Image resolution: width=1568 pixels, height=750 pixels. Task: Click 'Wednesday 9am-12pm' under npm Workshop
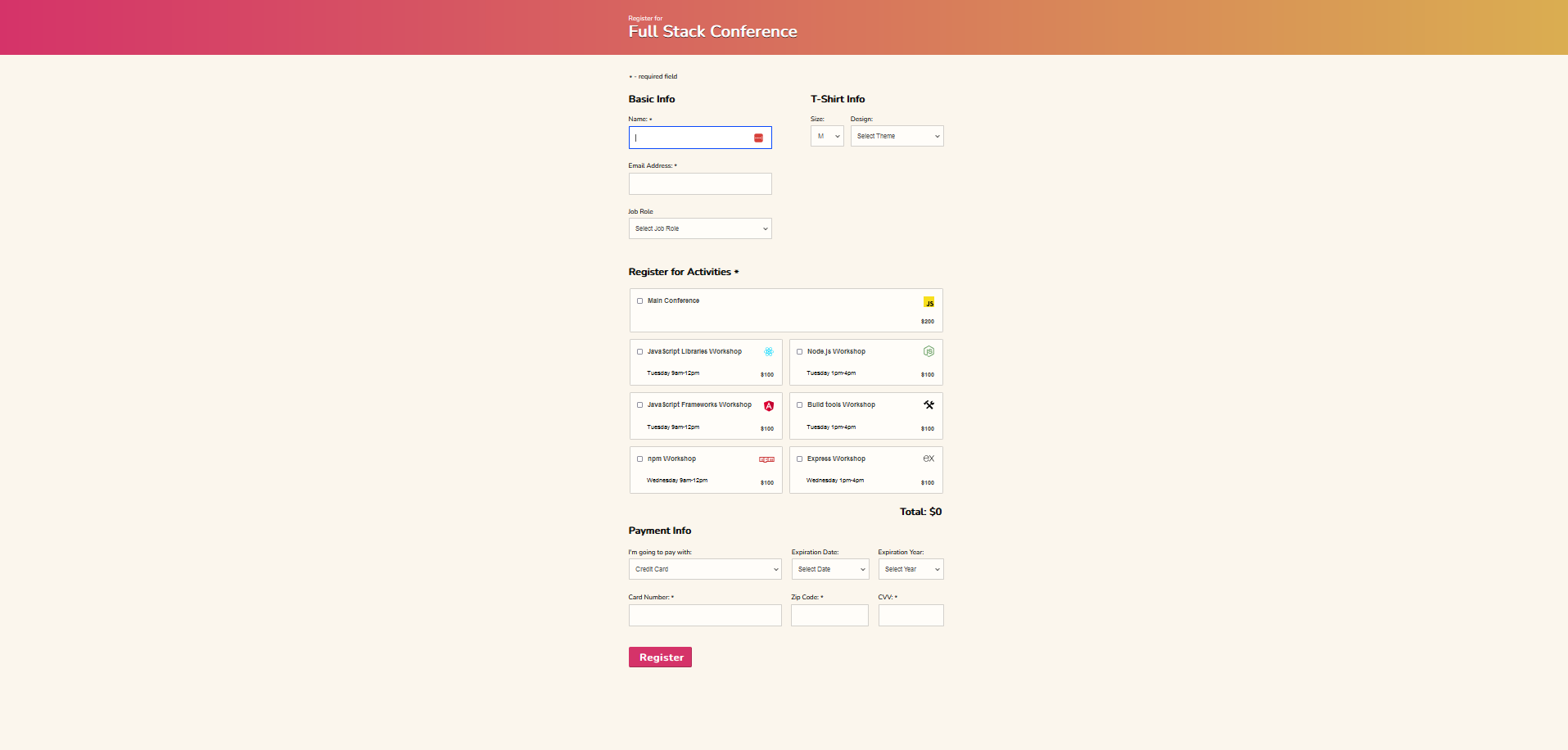coord(677,481)
